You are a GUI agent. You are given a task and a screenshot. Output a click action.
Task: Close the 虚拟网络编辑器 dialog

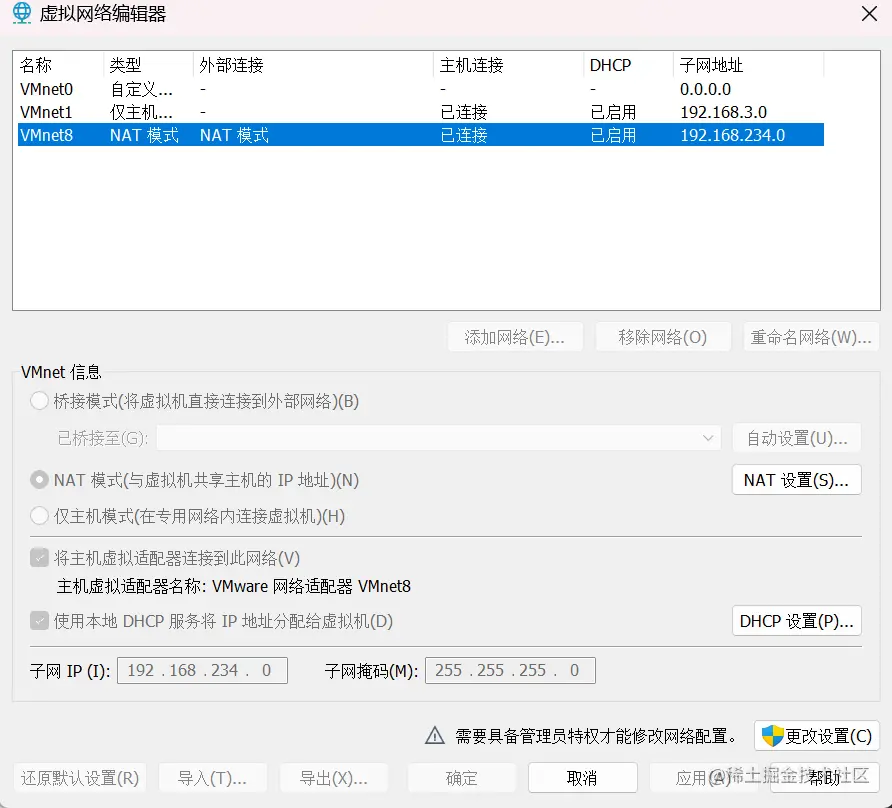point(869,14)
